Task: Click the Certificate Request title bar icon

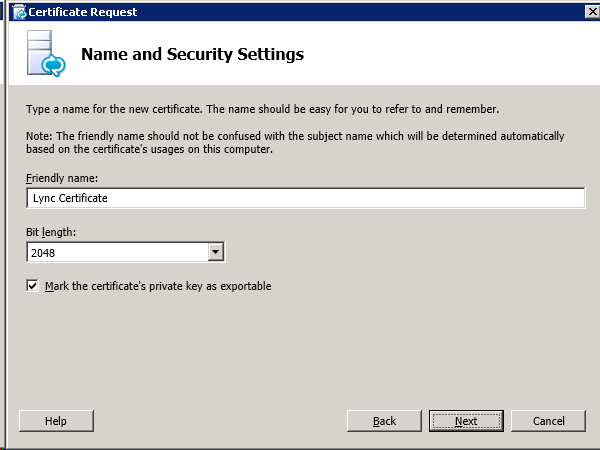Action: 19,12
